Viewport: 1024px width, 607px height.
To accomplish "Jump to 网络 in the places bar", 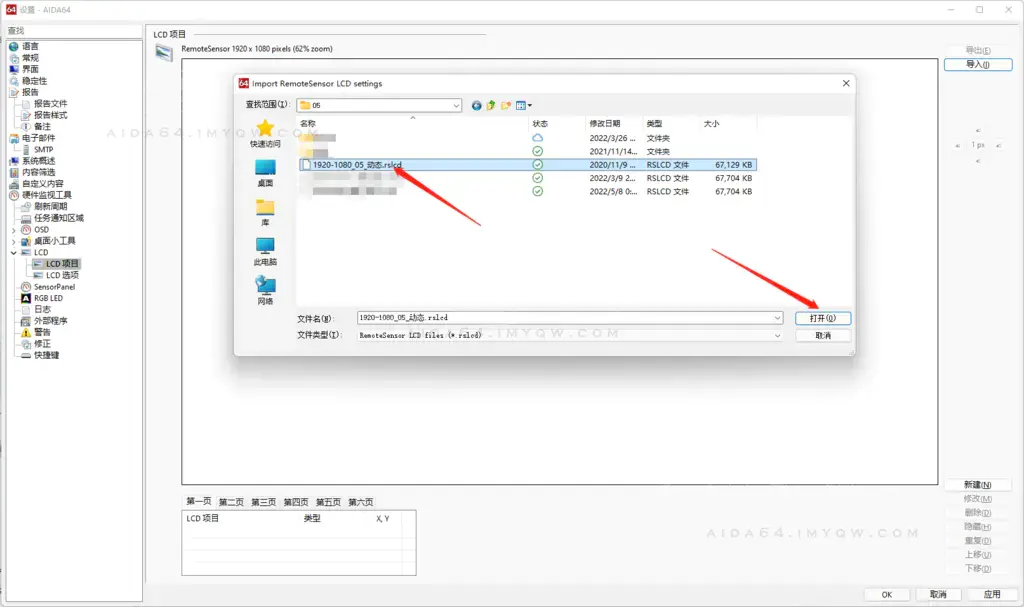I will [x=265, y=291].
